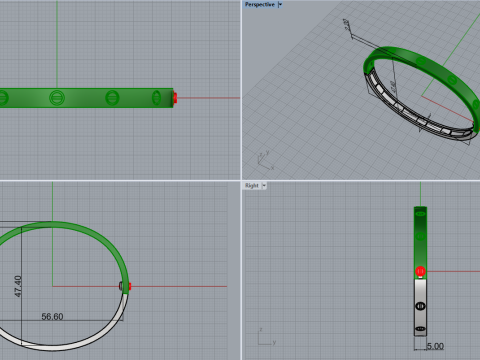Click the axis icon in Perspective viewport
Screen dimensions: 480x360
coord(266,161)
